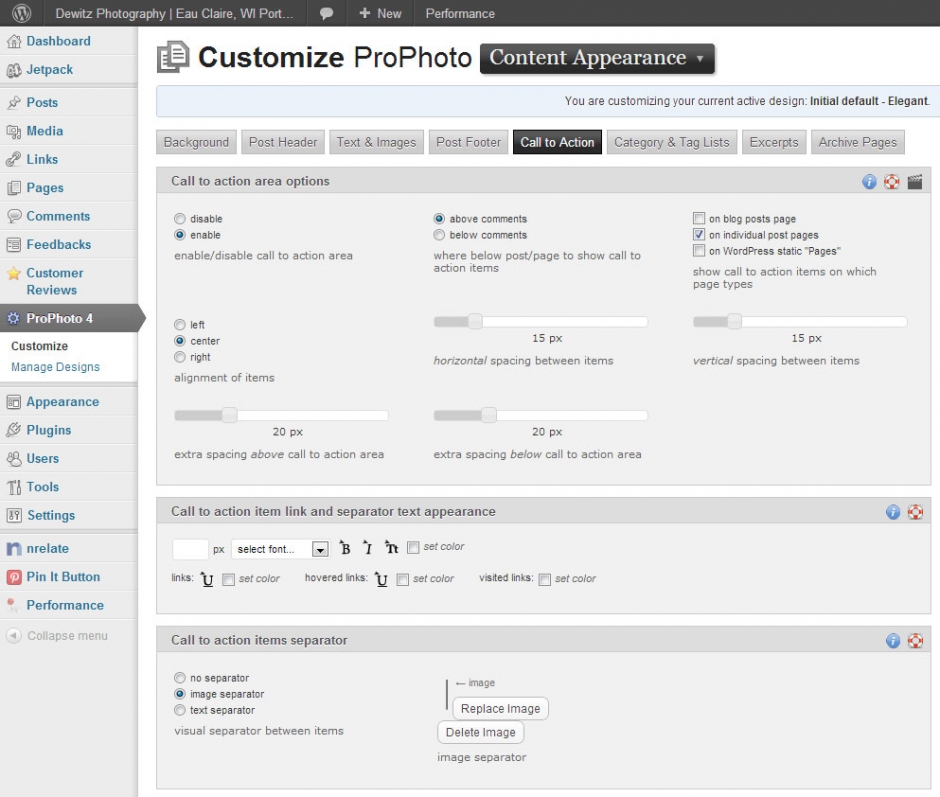The height and width of the screenshot is (797, 940).
Task: Click info icon in link and separator text appearance
Action: [893, 512]
